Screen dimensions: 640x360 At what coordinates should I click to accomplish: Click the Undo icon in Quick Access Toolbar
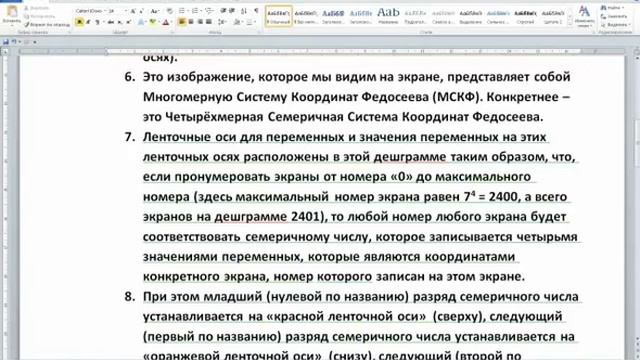click(15, 42)
